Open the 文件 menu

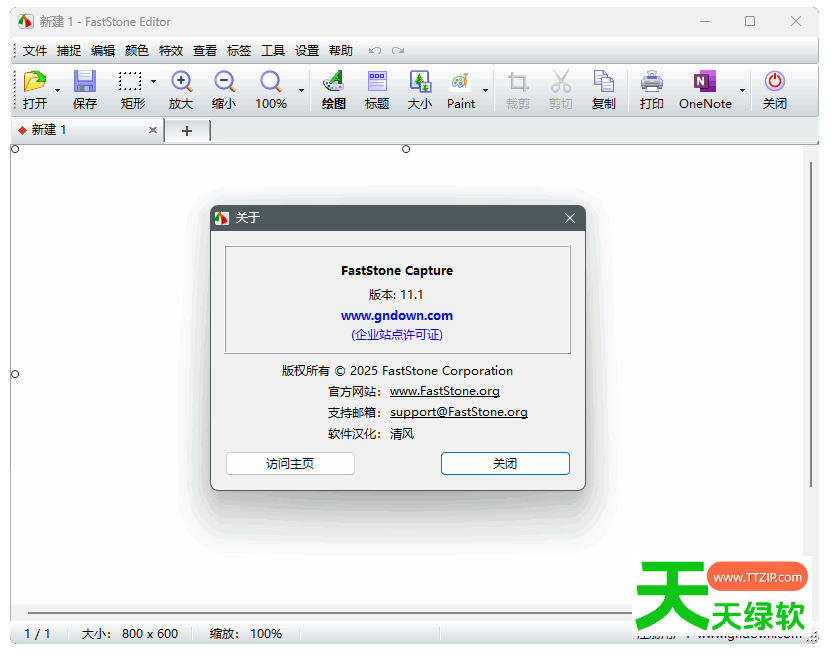(35, 51)
